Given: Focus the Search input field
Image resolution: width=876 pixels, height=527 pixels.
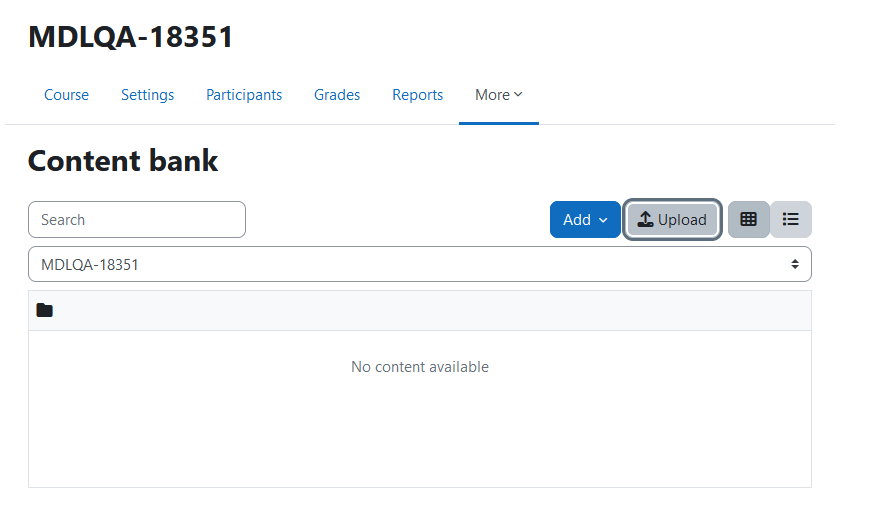Looking at the screenshot, I should [x=137, y=220].
